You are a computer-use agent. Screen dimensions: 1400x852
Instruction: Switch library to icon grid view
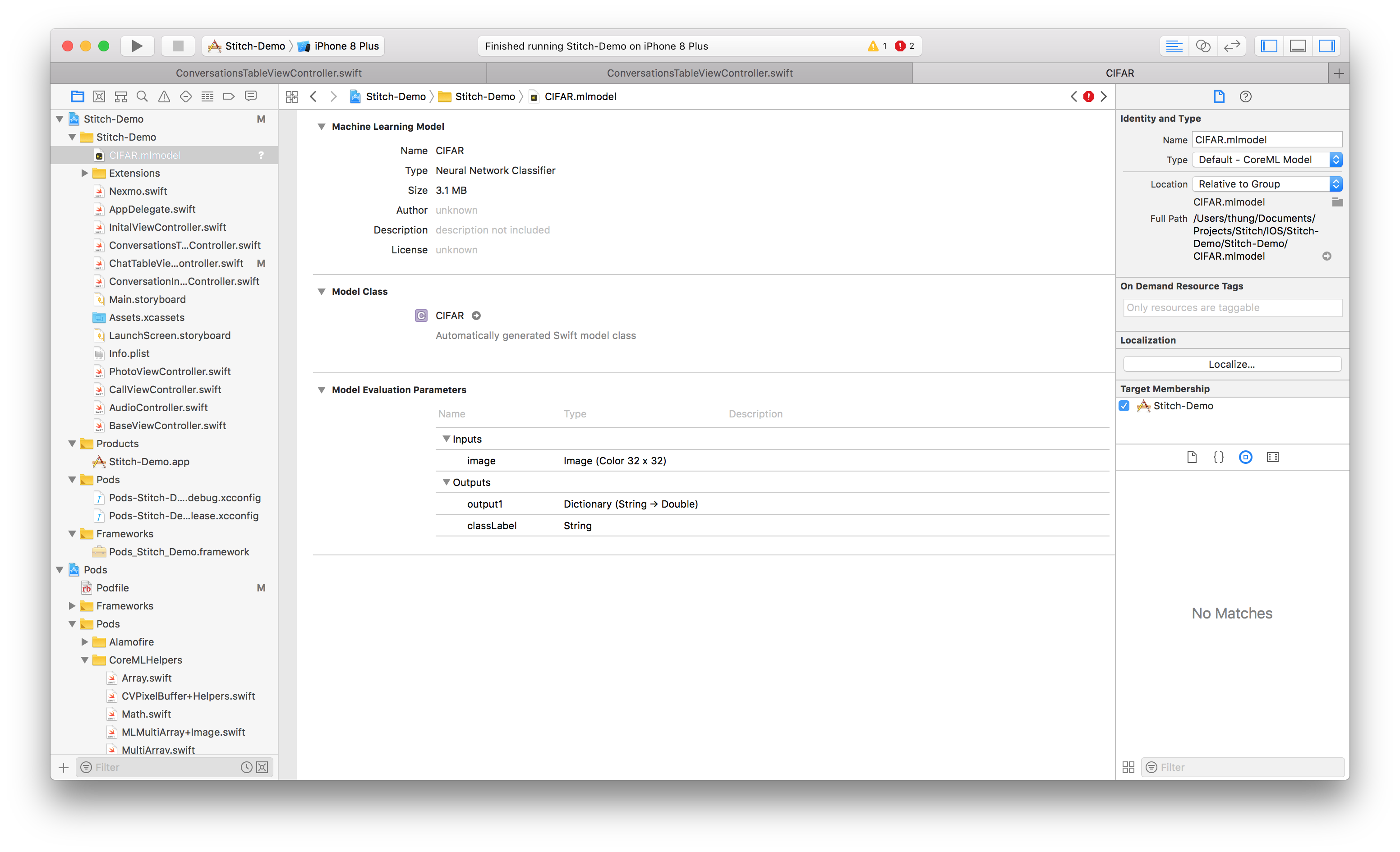[1128, 767]
